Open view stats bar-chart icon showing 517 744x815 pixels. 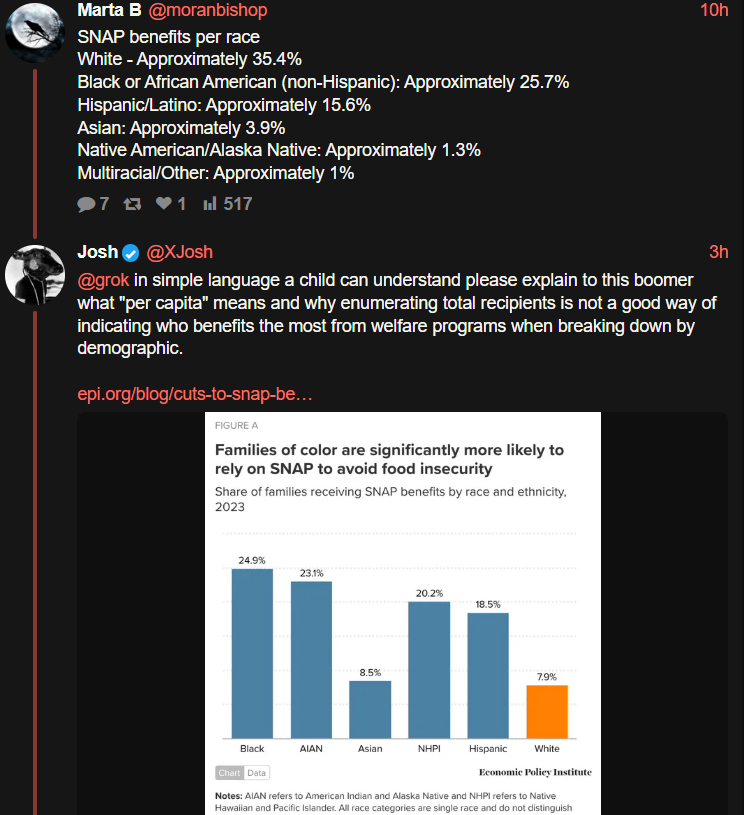[x=210, y=204]
